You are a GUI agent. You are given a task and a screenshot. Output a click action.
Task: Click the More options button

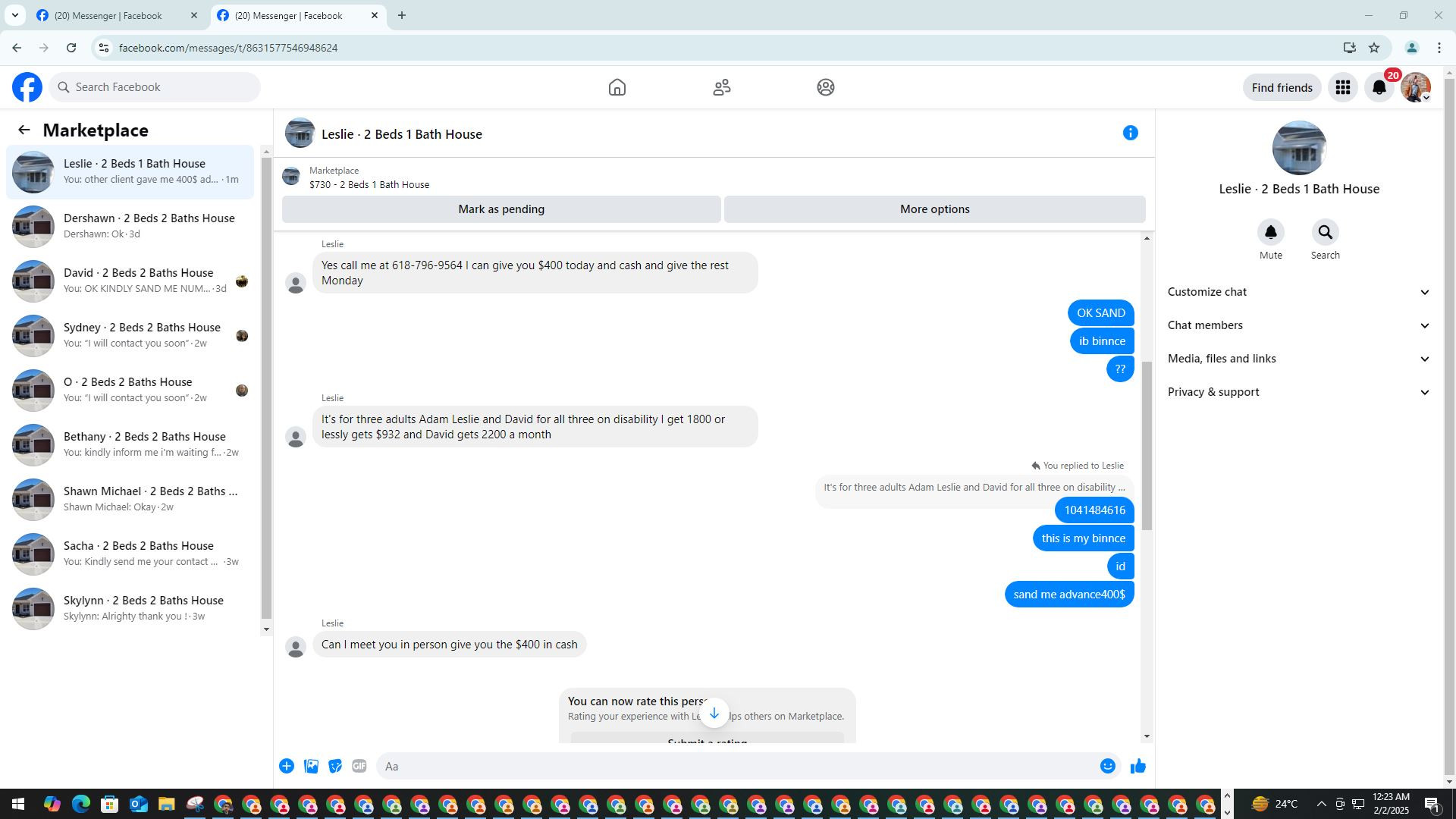point(934,209)
